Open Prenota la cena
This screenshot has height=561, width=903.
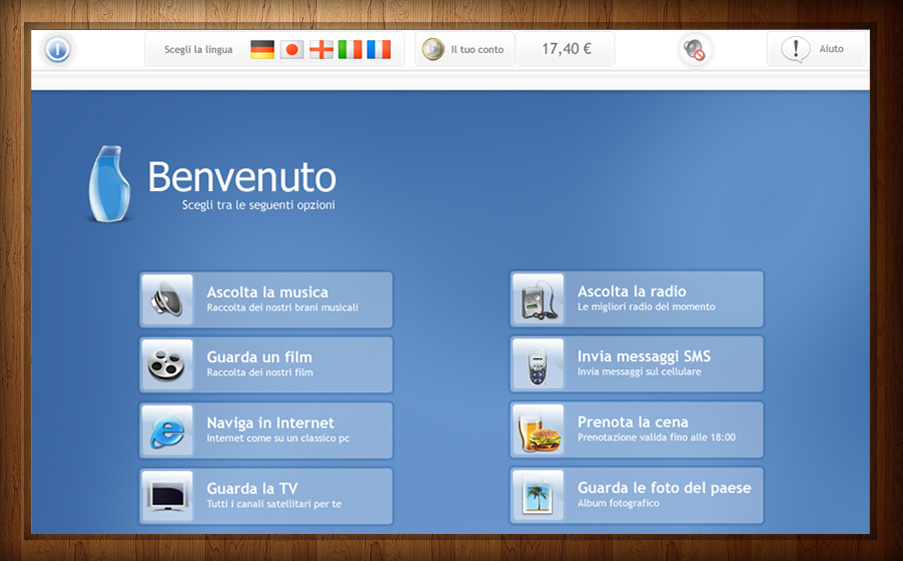tap(637, 430)
